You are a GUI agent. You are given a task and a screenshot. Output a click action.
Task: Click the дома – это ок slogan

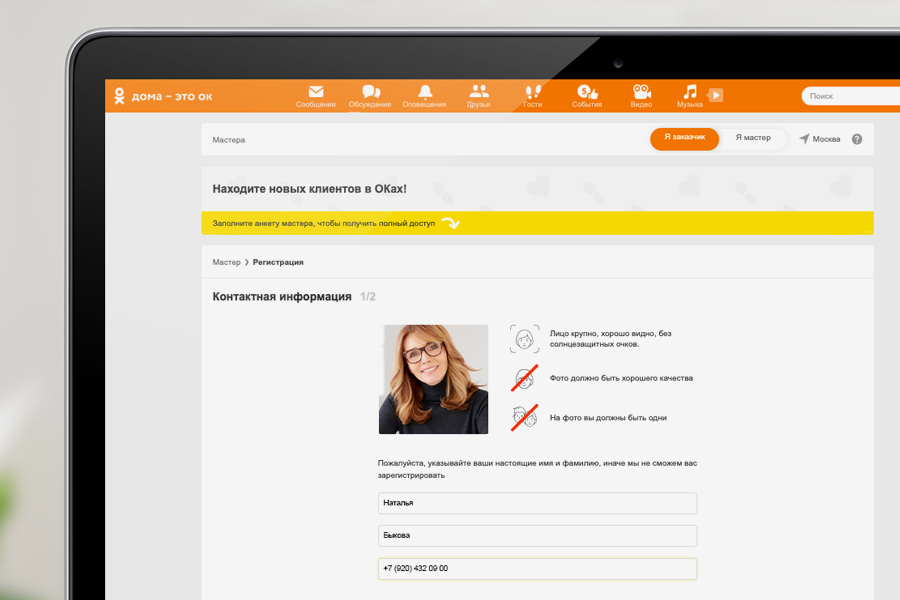[x=172, y=96]
